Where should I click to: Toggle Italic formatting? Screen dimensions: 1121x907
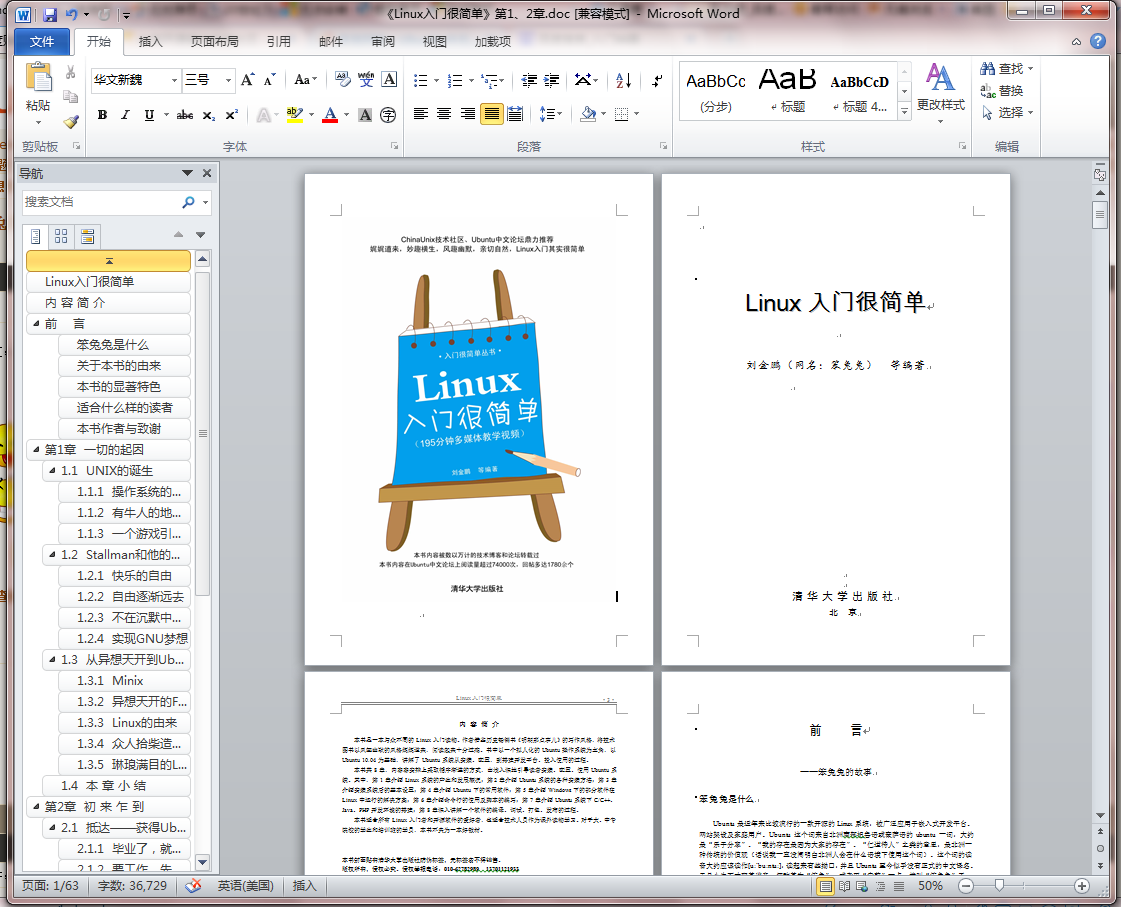pos(125,115)
